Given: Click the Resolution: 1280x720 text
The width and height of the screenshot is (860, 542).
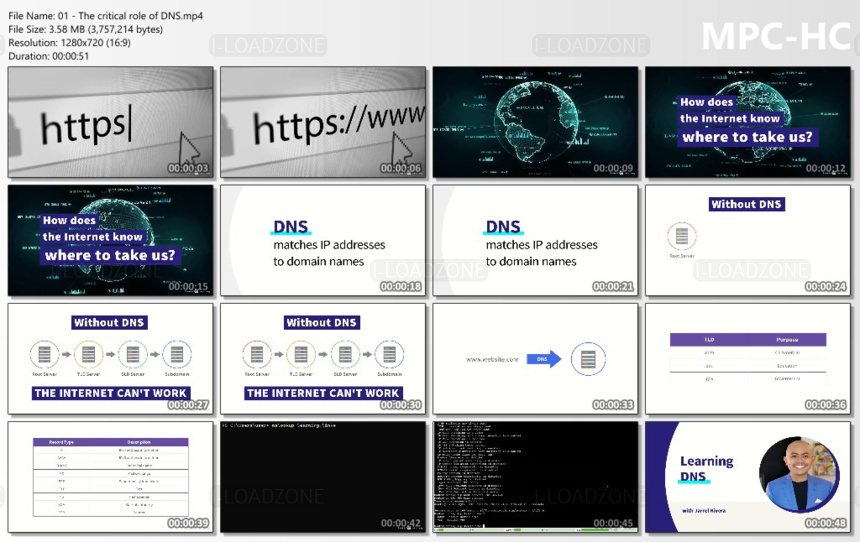Looking at the screenshot, I should pyautogui.click(x=70, y=42).
